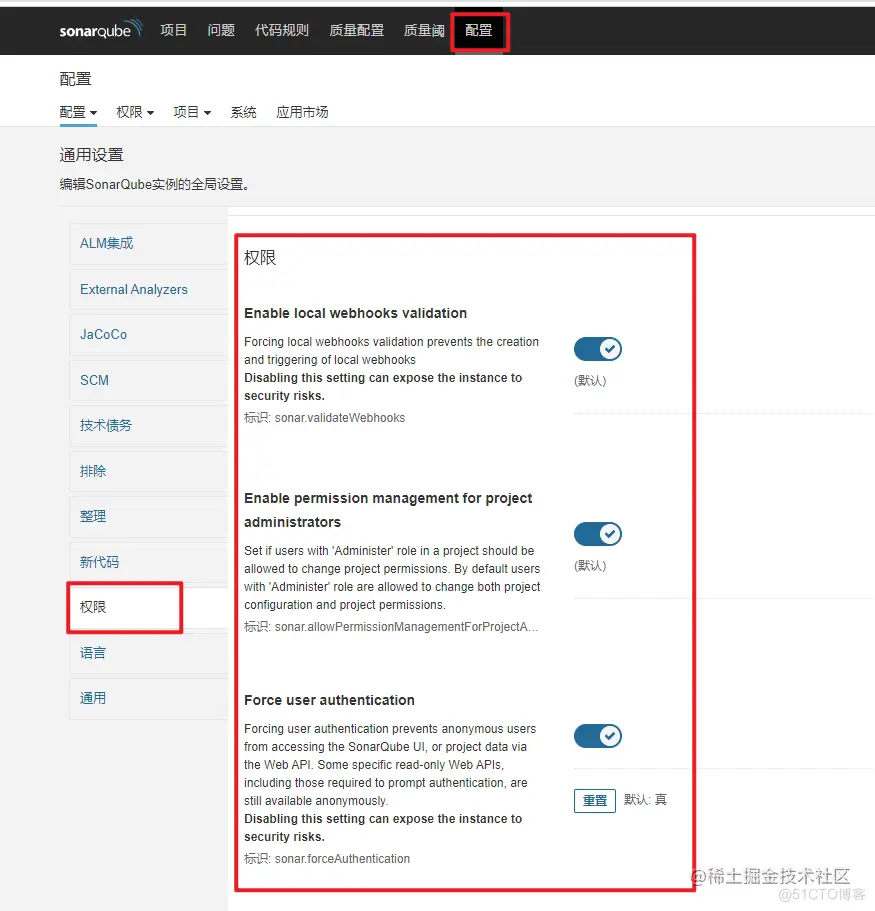Select 权限 settings category in sidebar
The width and height of the screenshot is (875, 911).
click(149, 607)
